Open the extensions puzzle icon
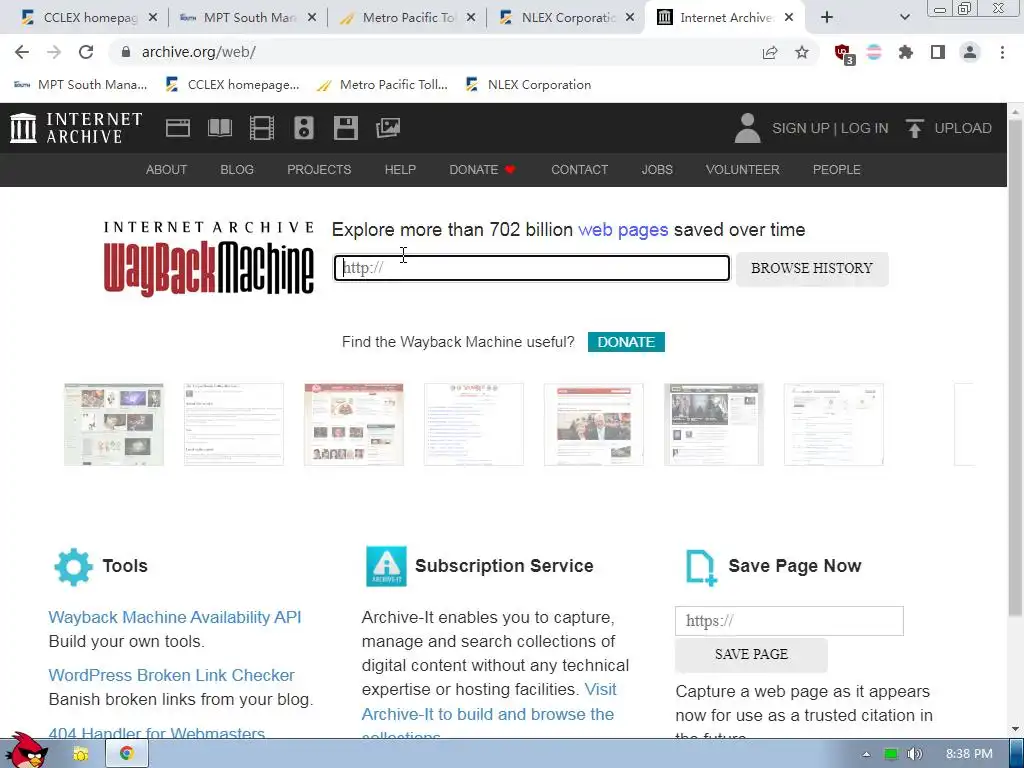 pyautogui.click(x=905, y=52)
